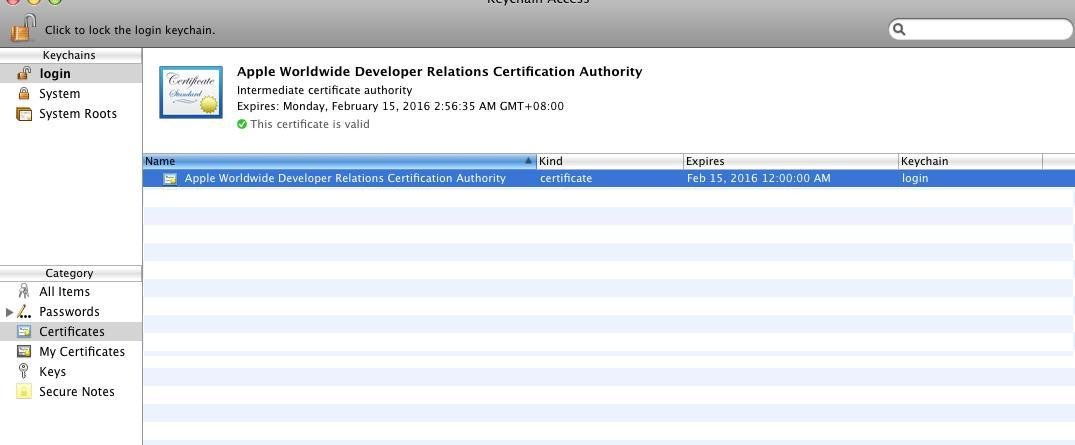Image resolution: width=1075 pixels, height=445 pixels.
Task: Click the Secure Notes yellow note icon
Action: click(24, 392)
